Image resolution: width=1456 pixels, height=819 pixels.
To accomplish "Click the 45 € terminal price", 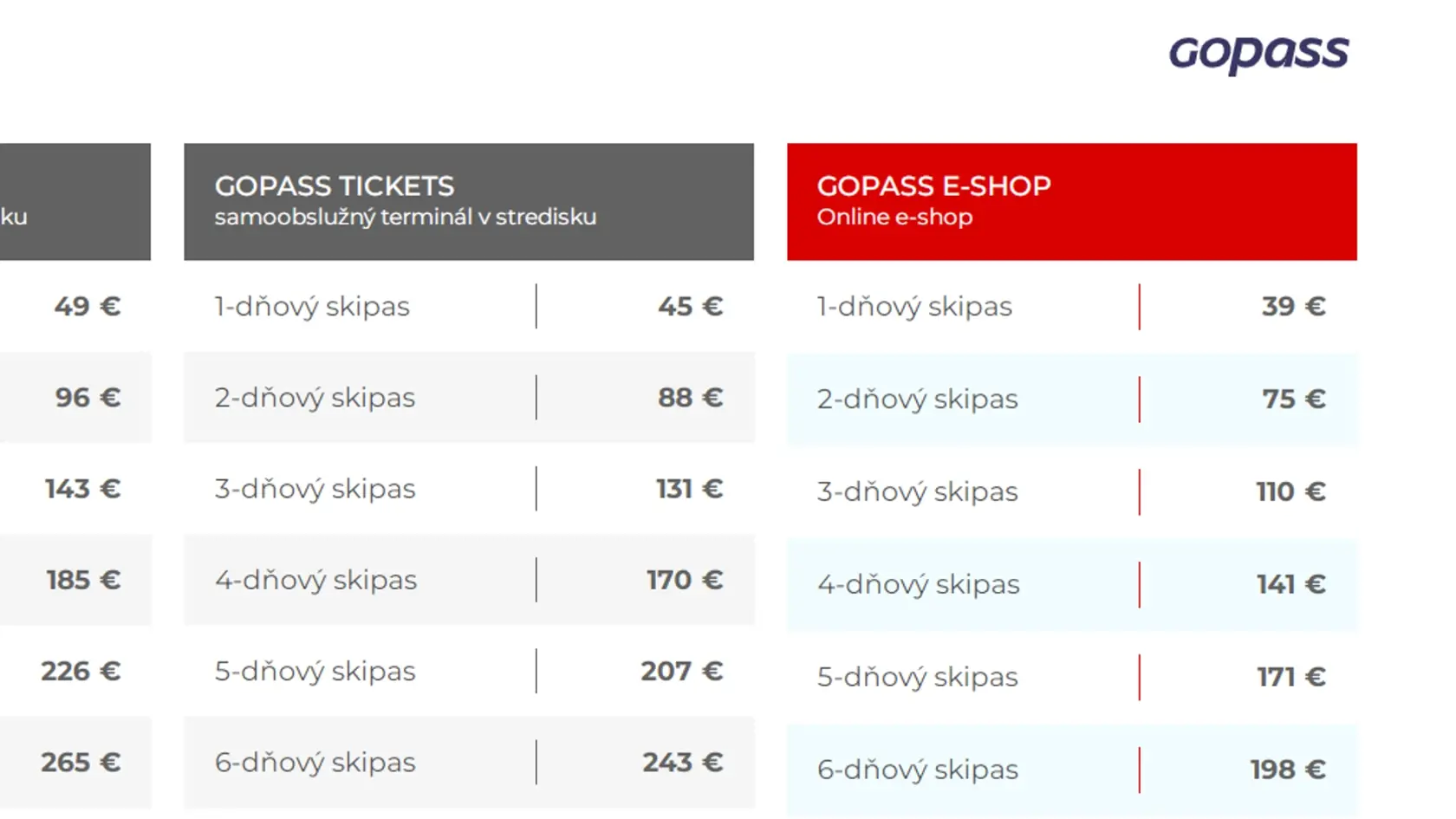I will coord(690,306).
